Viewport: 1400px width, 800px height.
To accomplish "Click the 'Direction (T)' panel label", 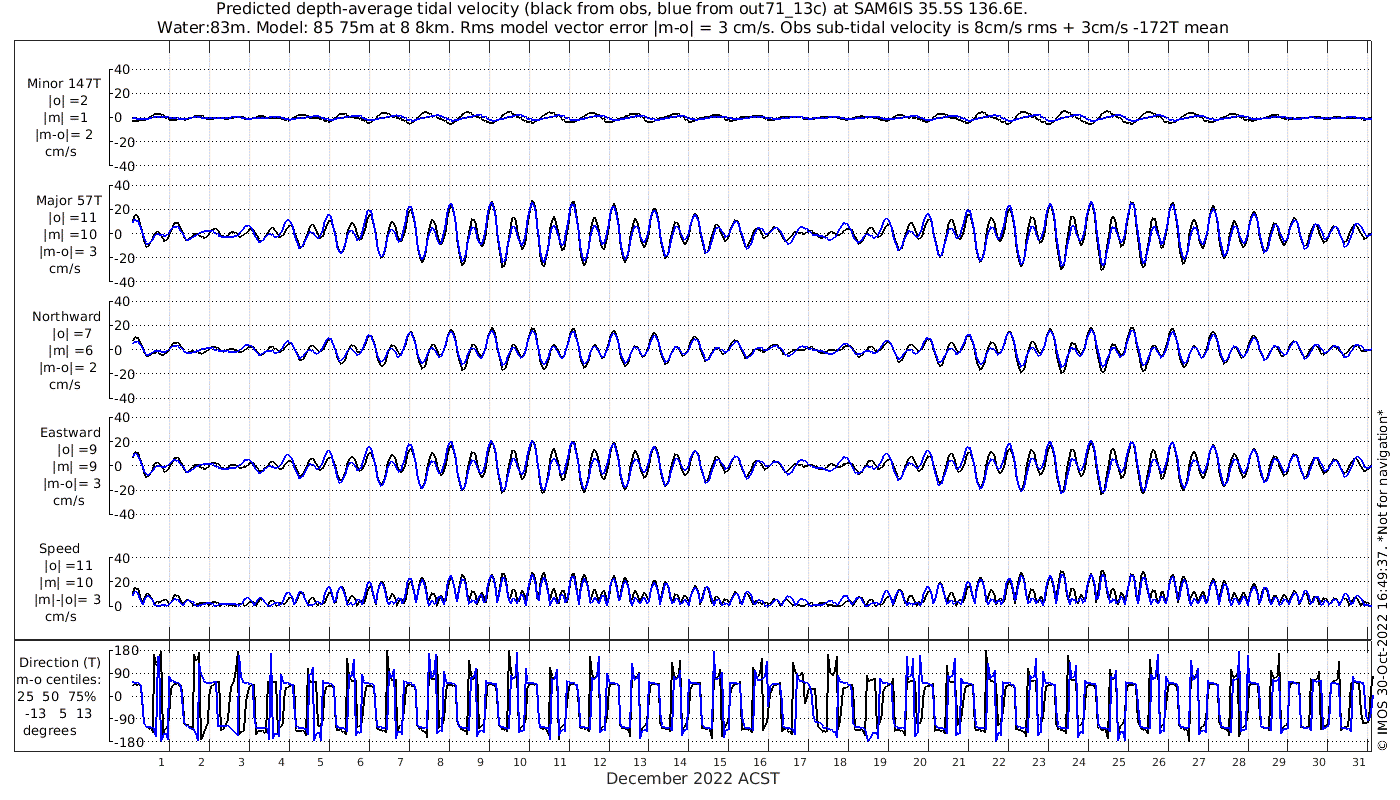I will tap(61, 662).
